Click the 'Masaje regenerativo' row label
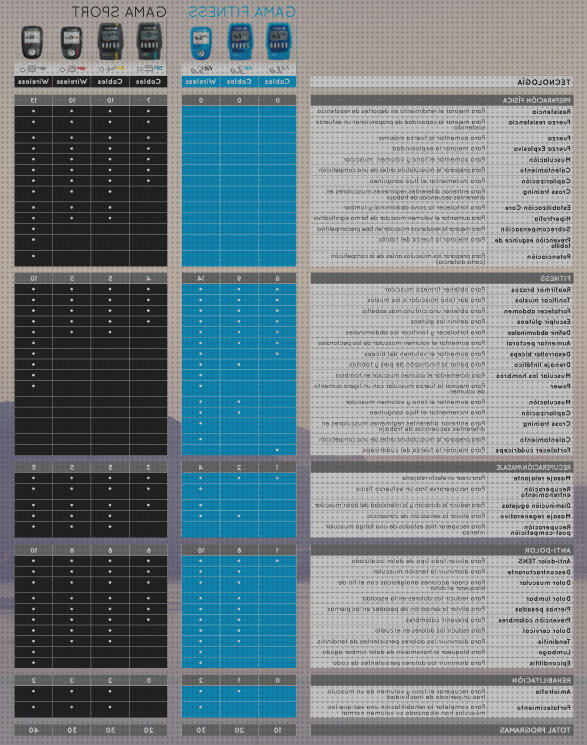587x745 pixels. coord(536,516)
